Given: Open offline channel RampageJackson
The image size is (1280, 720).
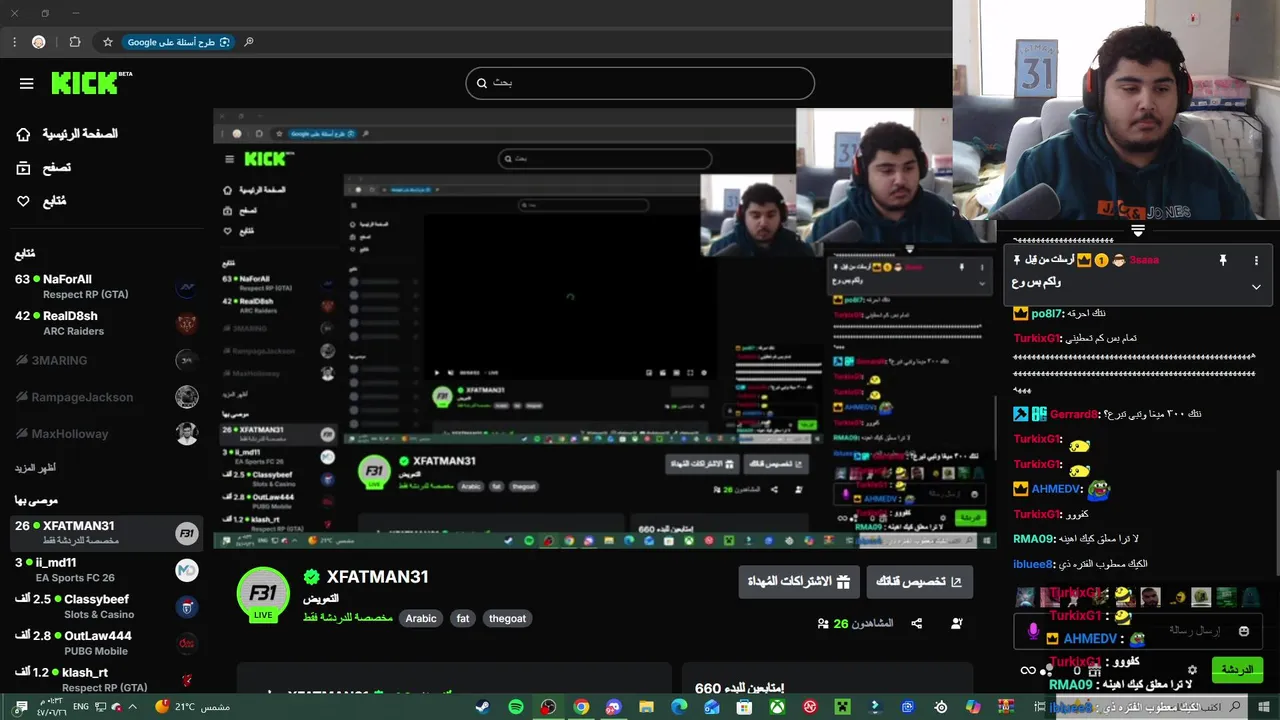Looking at the screenshot, I should pyautogui.click(x=106, y=397).
